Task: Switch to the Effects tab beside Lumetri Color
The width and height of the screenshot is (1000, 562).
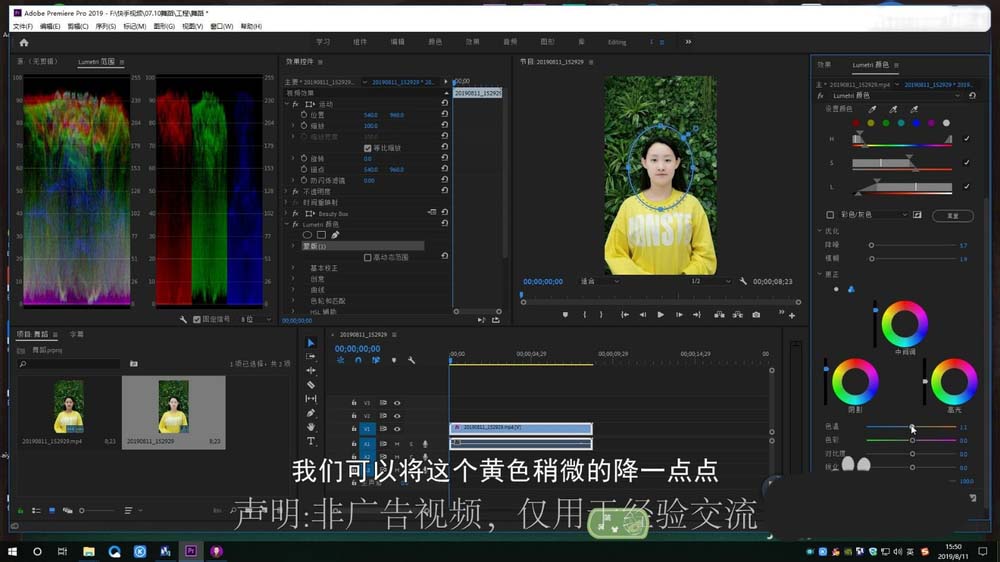Action: click(825, 64)
